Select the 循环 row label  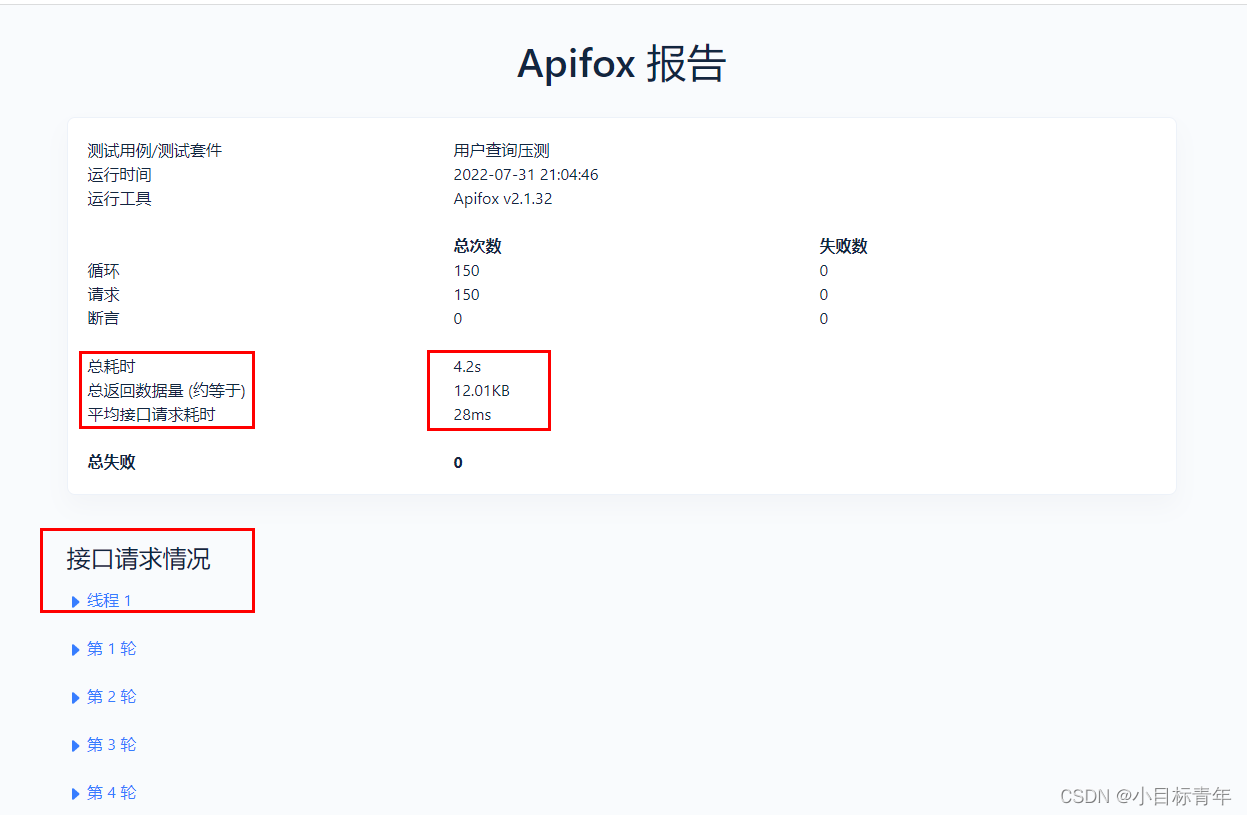coord(104,271)
